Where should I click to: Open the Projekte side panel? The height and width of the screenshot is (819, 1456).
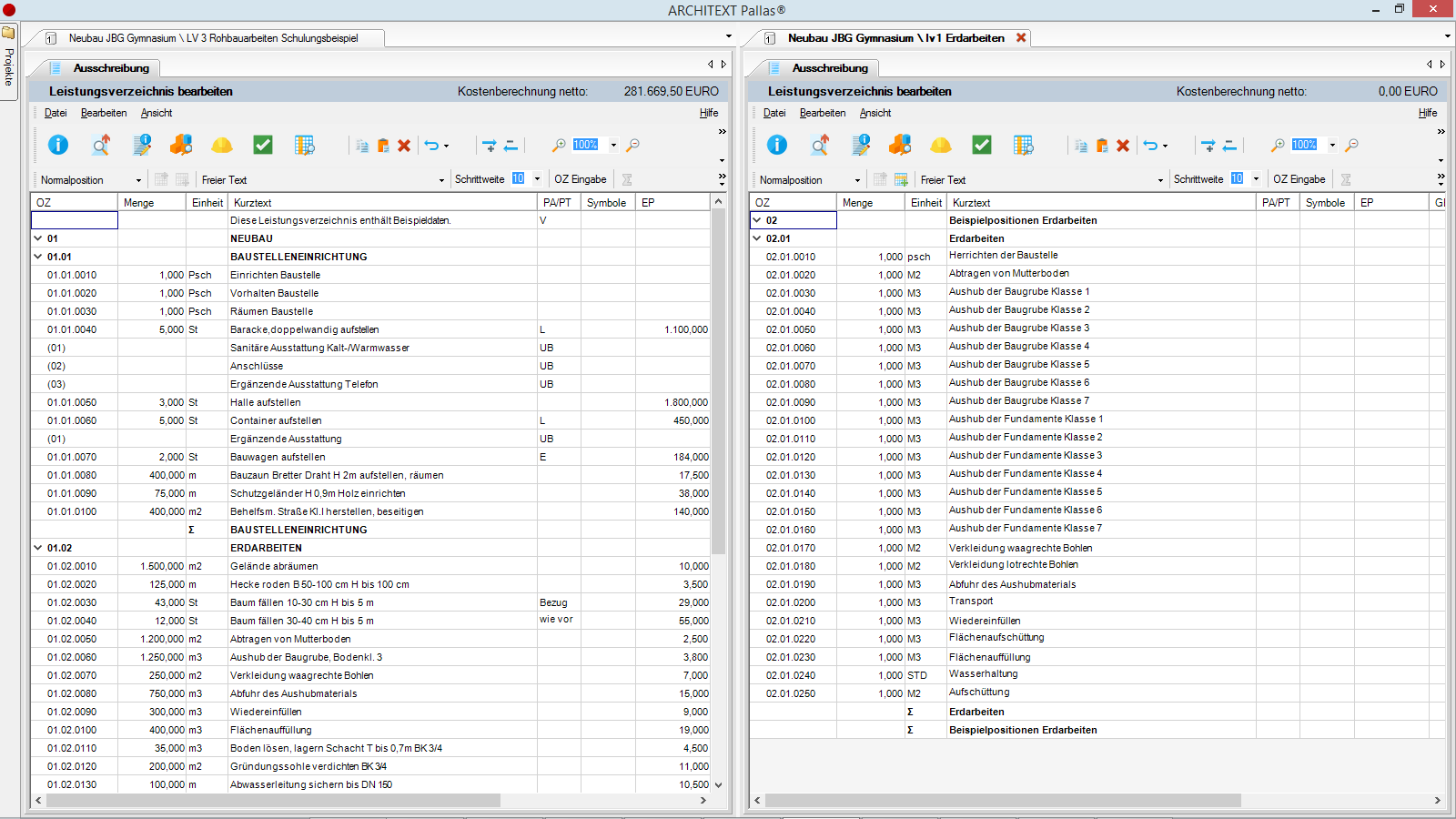[x=8, y=61]
